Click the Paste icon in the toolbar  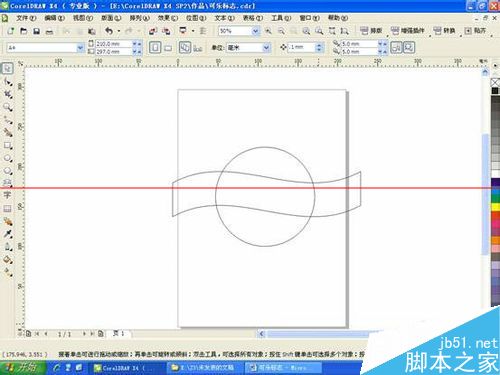[92, 31]
